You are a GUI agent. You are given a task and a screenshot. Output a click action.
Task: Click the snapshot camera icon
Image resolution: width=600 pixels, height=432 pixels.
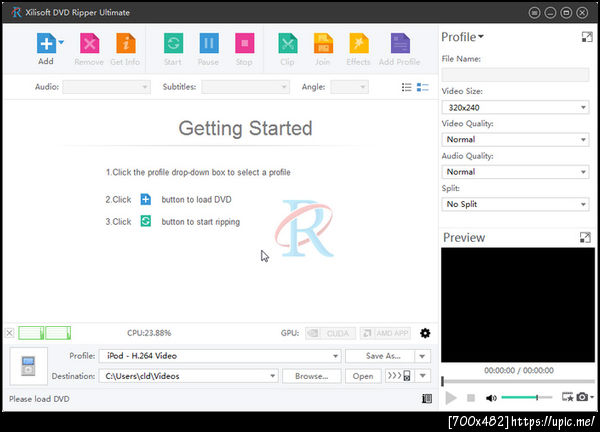click(x=582, y=397)
